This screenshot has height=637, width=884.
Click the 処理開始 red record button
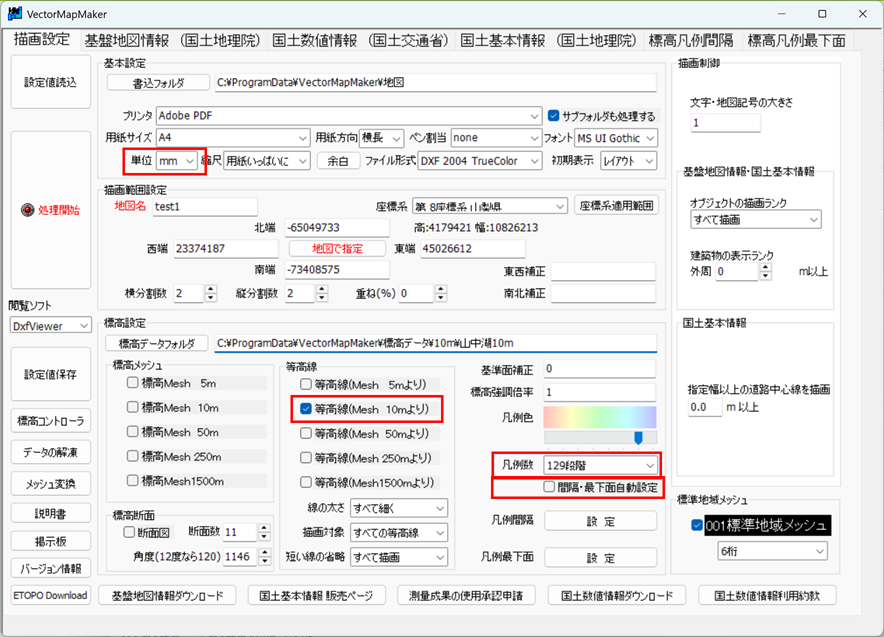tap(50, 210)
